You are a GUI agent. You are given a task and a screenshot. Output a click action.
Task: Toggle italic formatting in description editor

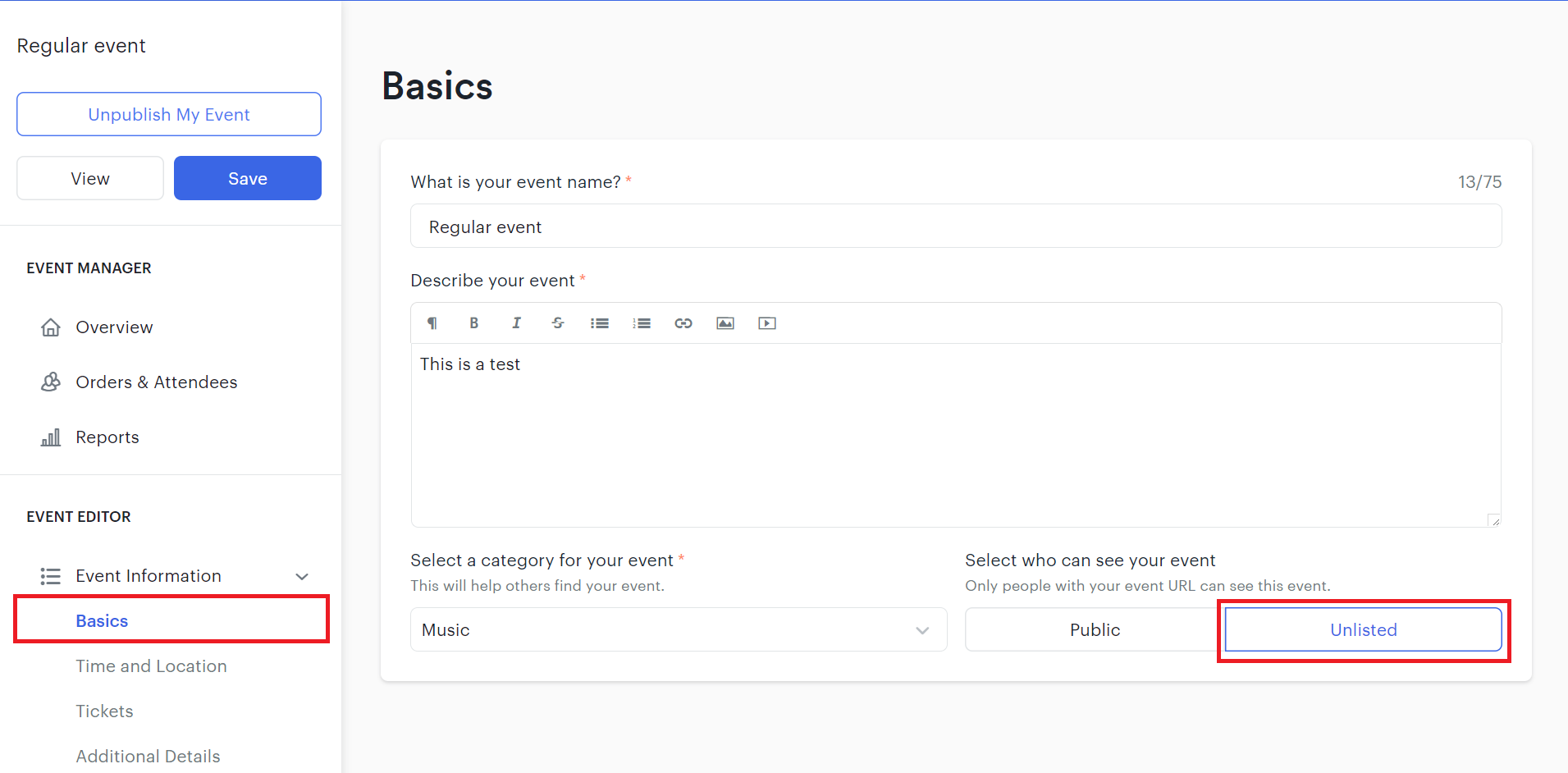[516, 323]
